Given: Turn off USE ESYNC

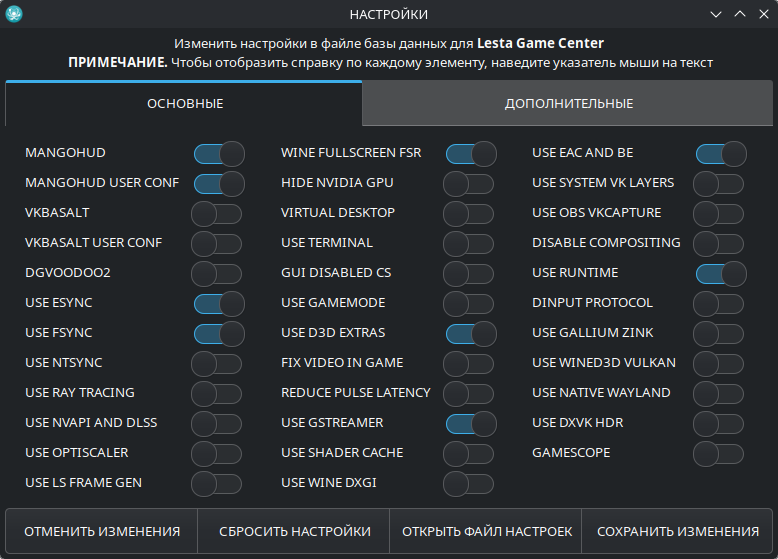Looking at the screenshot, I should [218, 303].
